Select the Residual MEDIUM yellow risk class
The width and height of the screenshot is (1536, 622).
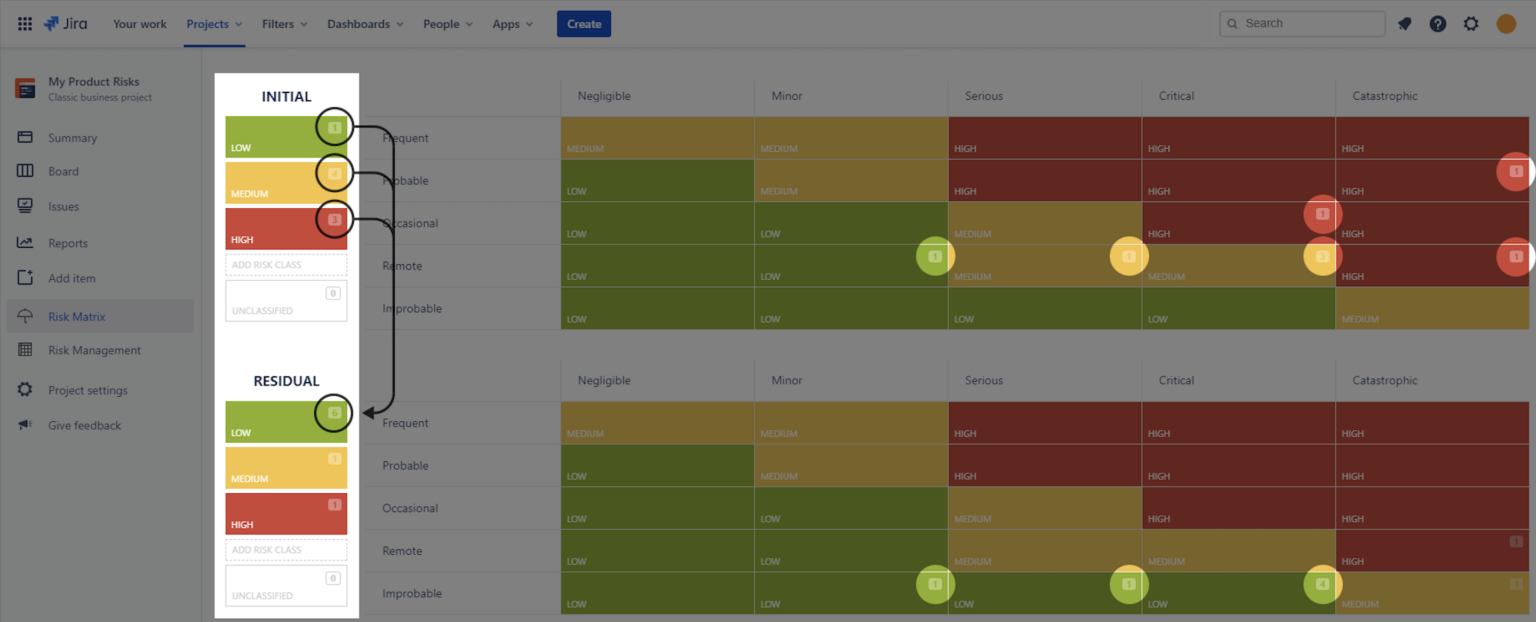click(x=286, y=468)
